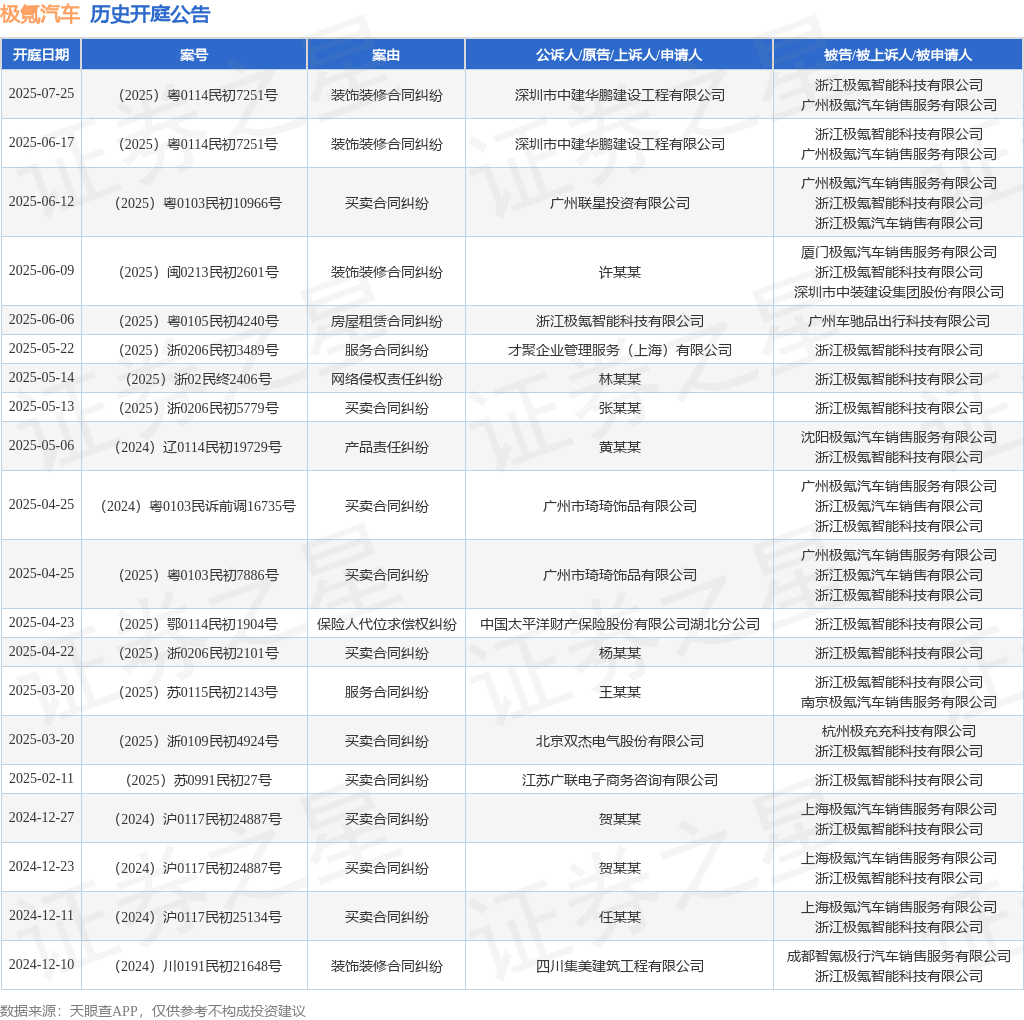Viewport: 1024px width, 1020px height.
Task: Select the date cell 2024-12-23
Action: click(41, 867)
